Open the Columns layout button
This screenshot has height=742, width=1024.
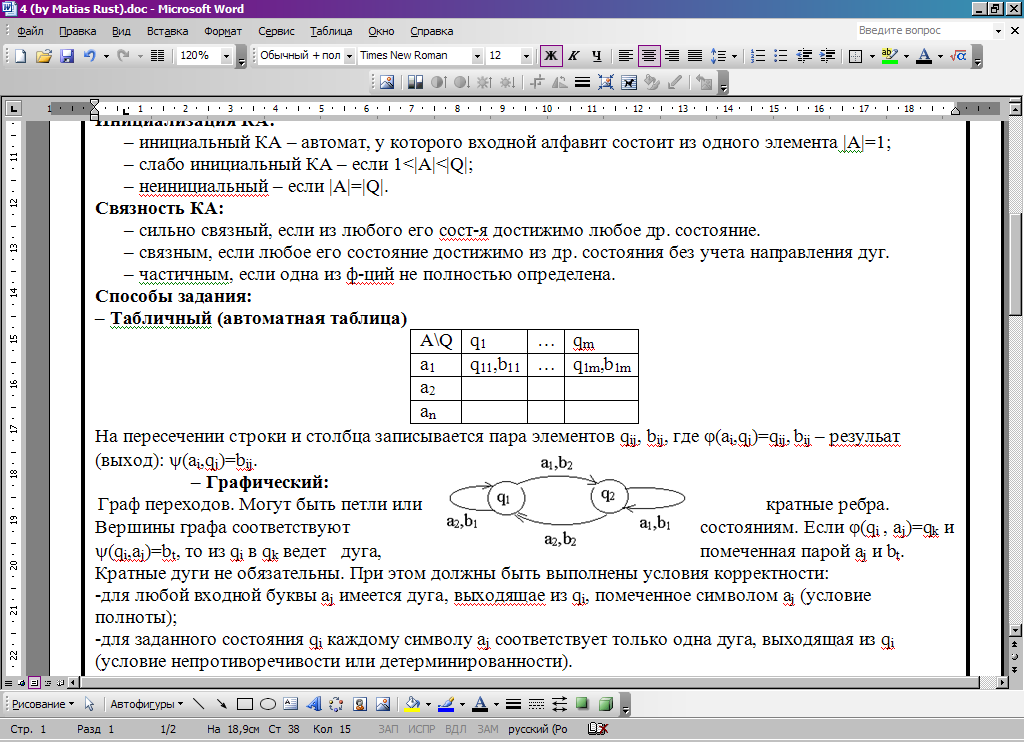[157, 56]
